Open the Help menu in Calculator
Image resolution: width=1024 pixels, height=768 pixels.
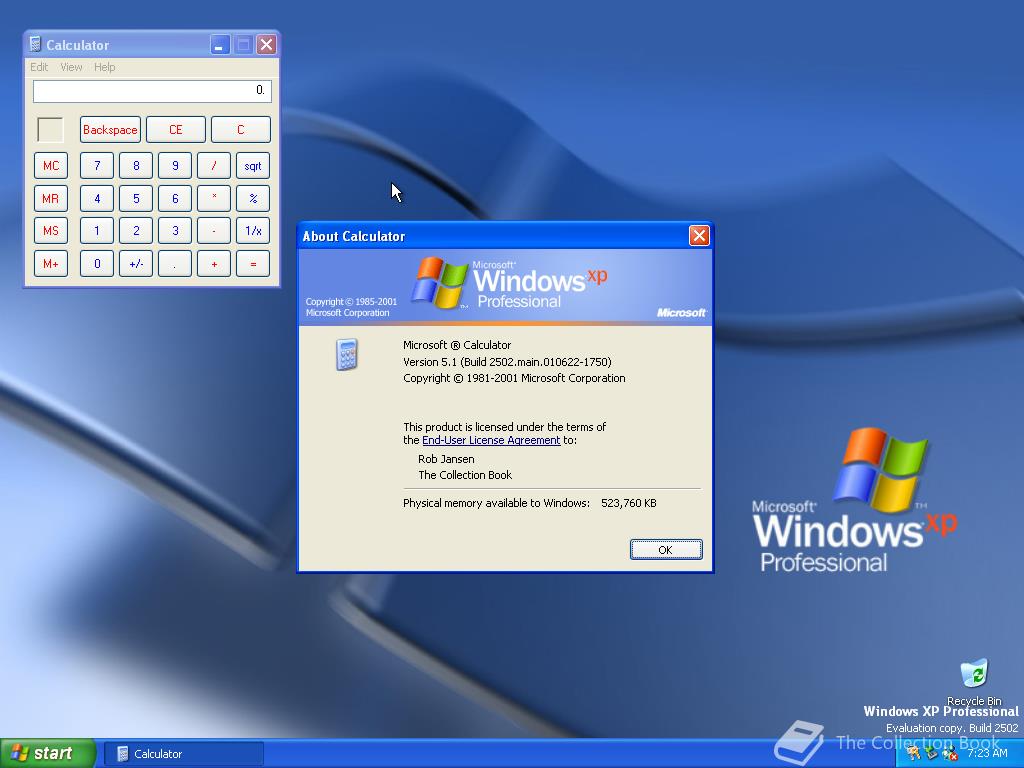(104, 67)
